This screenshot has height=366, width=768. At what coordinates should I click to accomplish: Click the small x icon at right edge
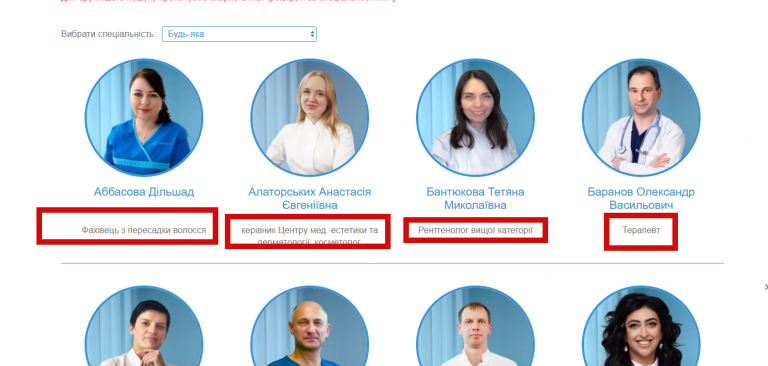[766, 287]
